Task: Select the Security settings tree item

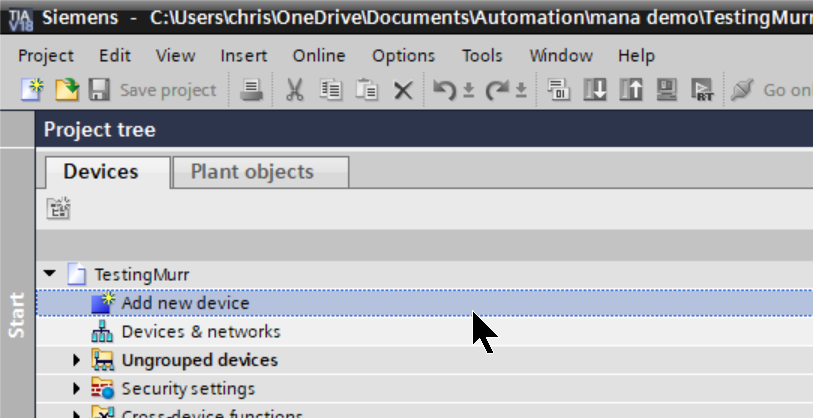Action: click(x=188, y=388)
